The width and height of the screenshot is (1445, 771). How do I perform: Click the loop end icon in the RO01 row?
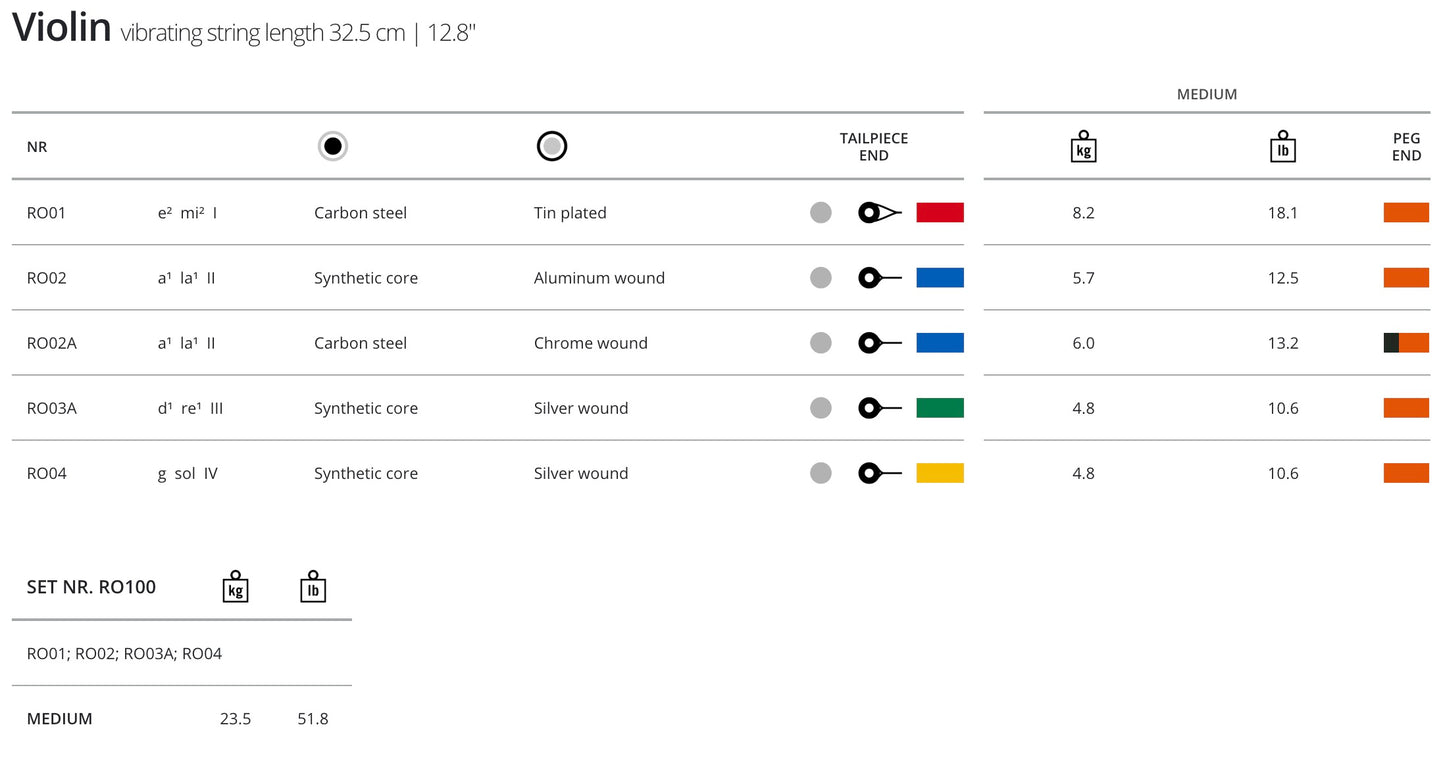pos(879,213)
